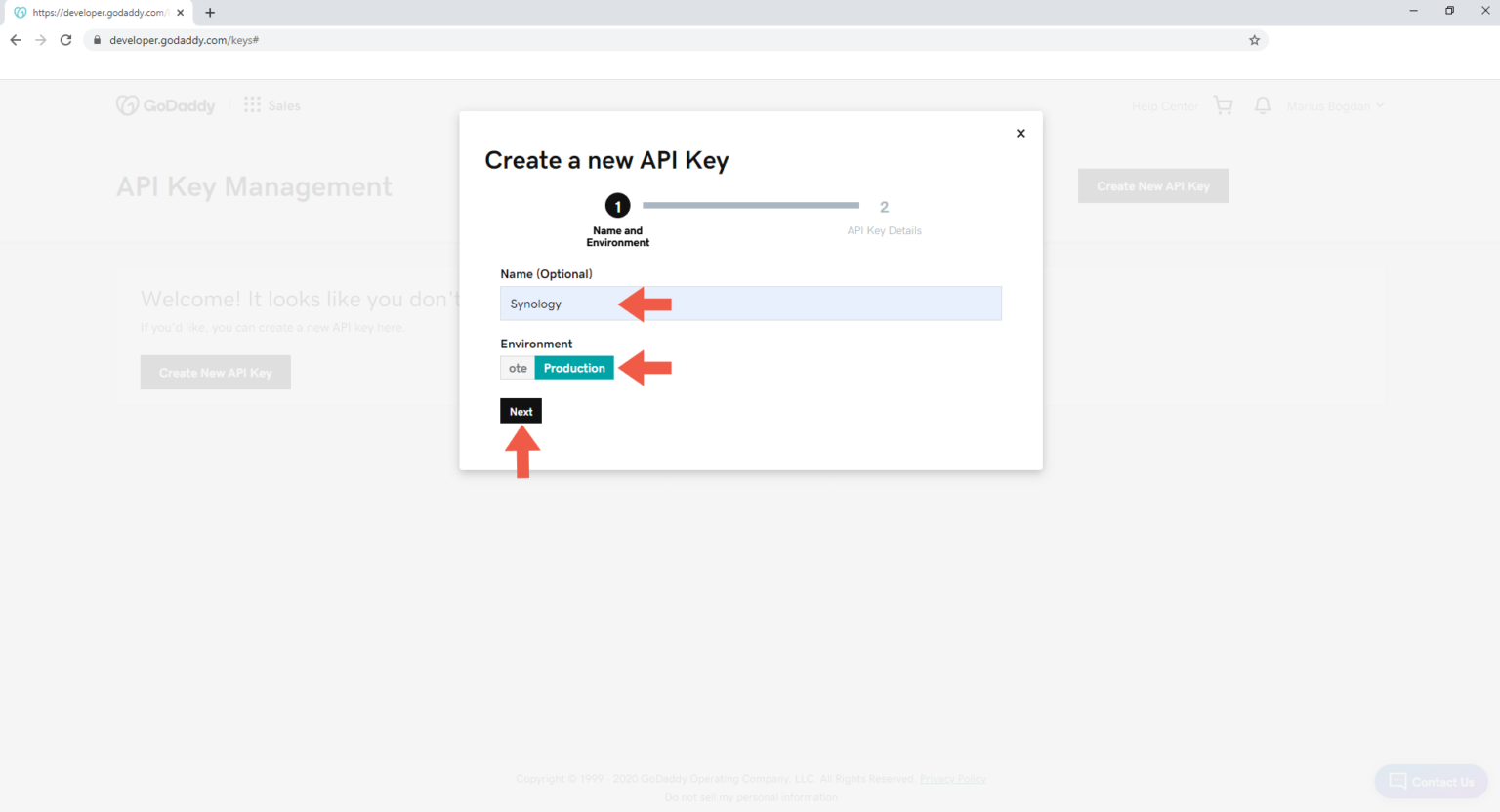
Task: Click step 2 API Key Details
Action: [884, 207]
